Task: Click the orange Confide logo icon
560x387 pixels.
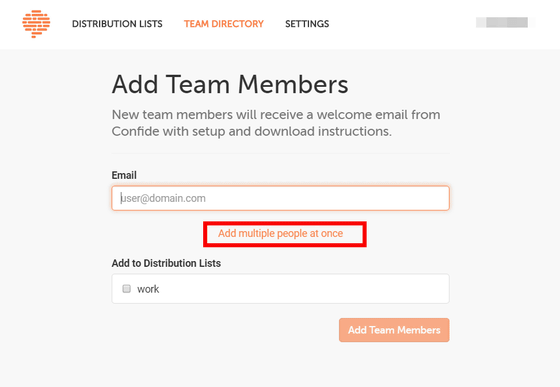Action: 36,24
